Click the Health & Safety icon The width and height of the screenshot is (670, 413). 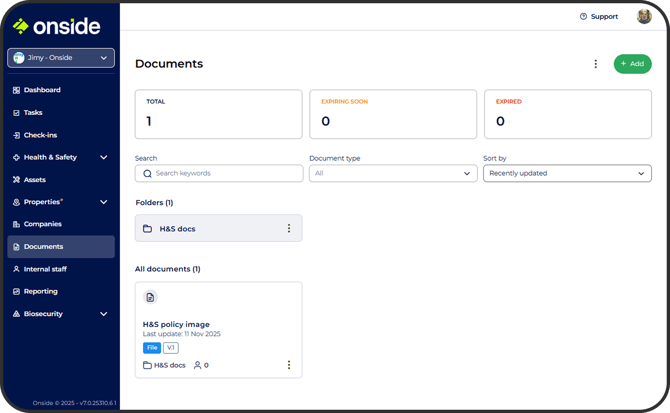click(16, 158)
